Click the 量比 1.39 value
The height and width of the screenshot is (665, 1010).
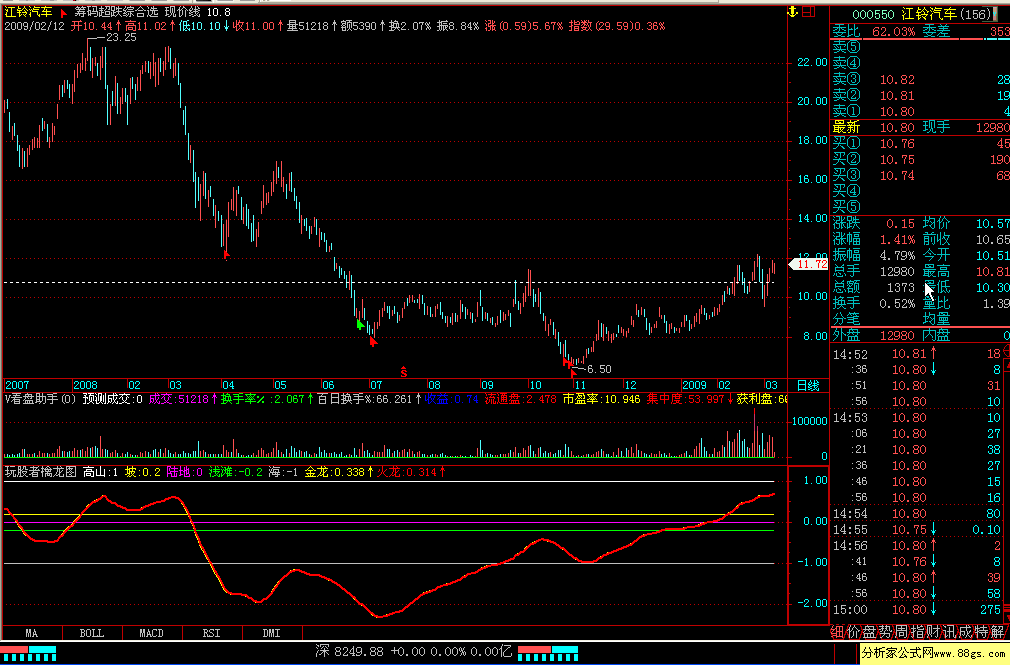tap(996, 304)
